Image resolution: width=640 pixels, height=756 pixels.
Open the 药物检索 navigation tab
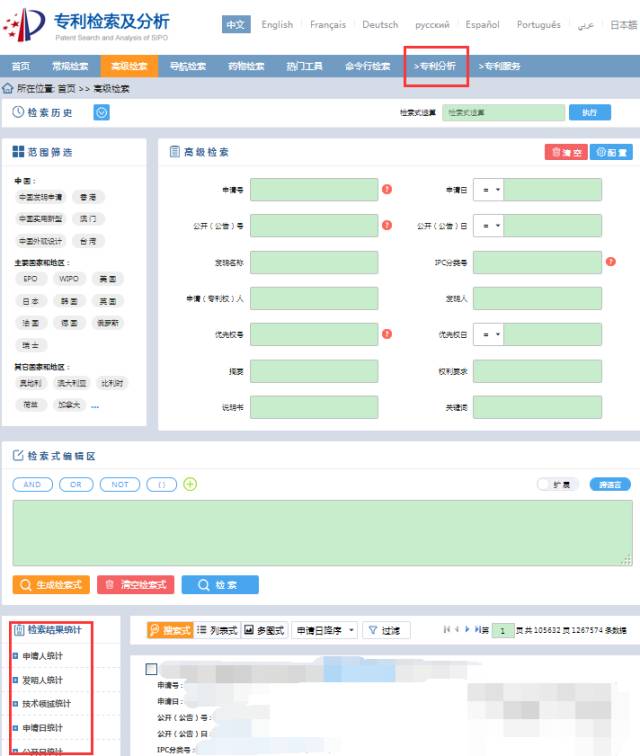pos(246,66)
